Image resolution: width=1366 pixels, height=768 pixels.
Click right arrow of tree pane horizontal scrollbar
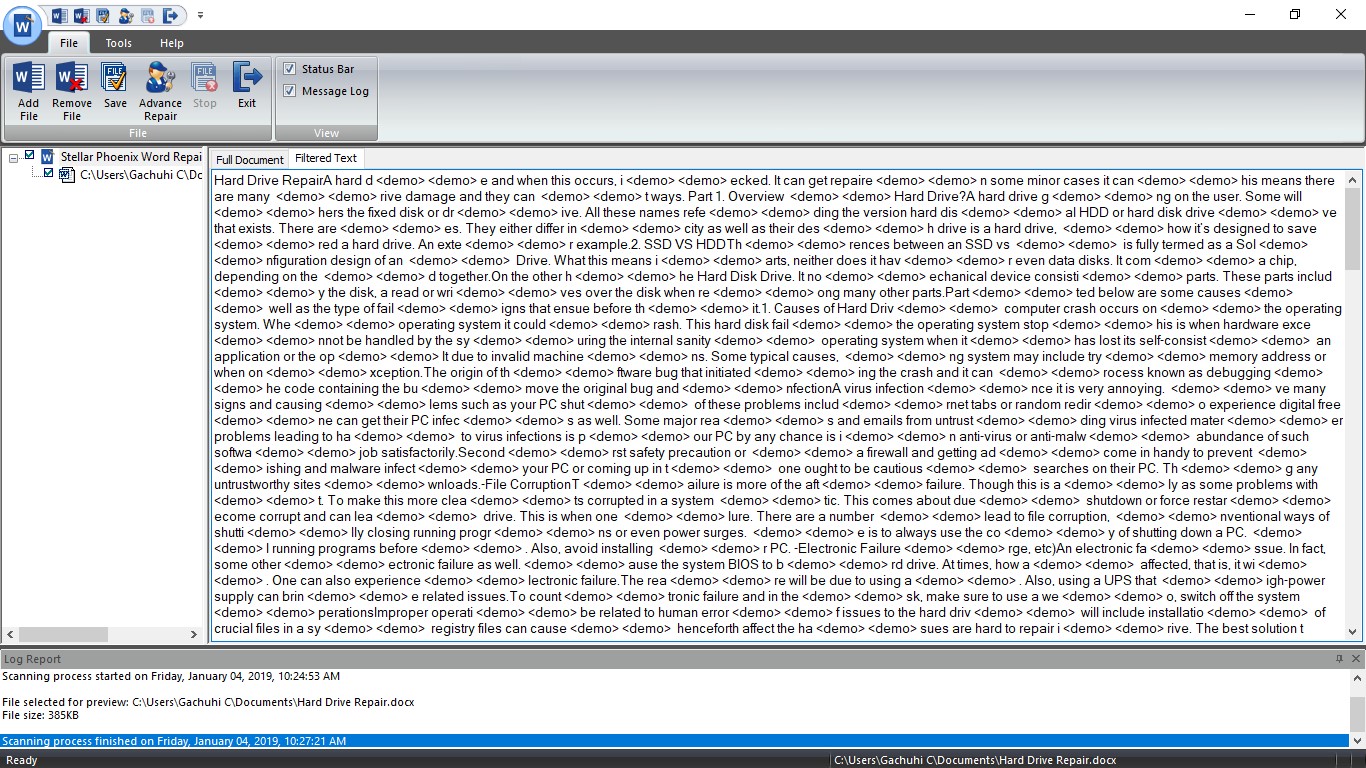(194, 634)
